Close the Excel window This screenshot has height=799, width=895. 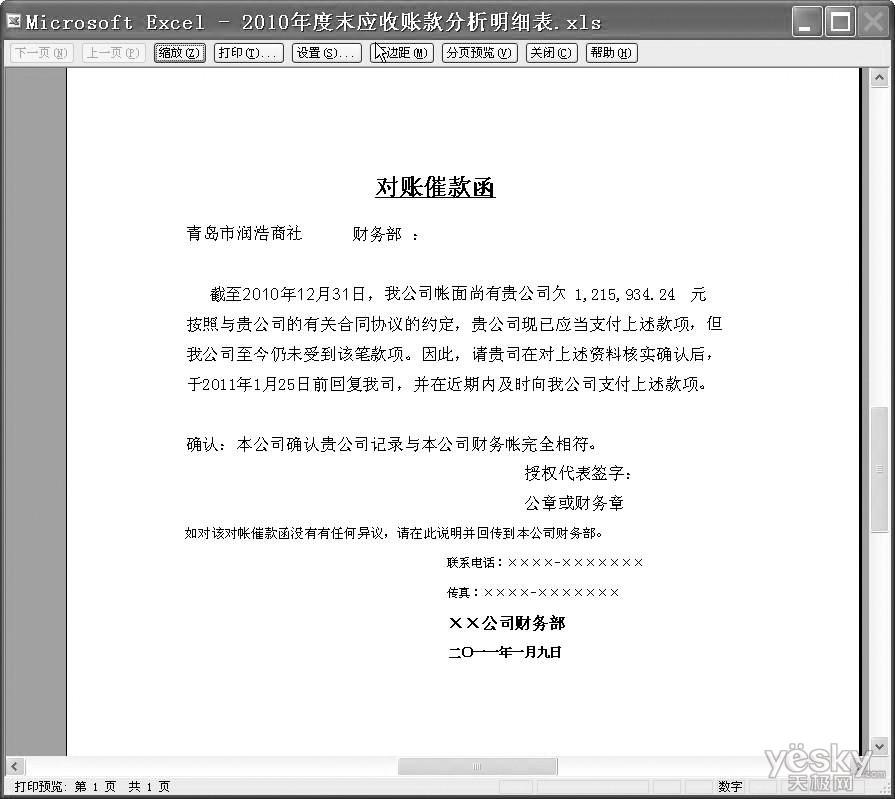[x=873, y=22]
